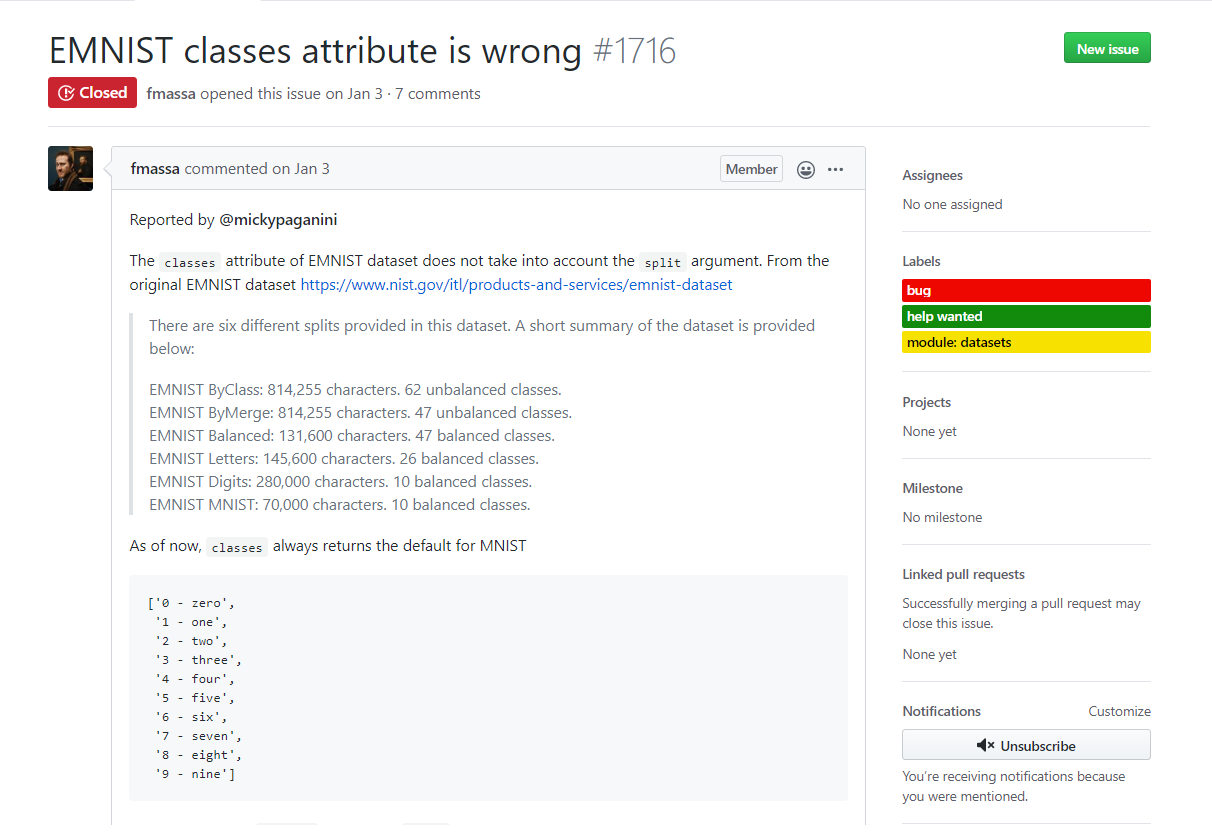Viewport: 1212px width, 839px height.
Task: Select the red bug label
Action: click(1026, 291)
